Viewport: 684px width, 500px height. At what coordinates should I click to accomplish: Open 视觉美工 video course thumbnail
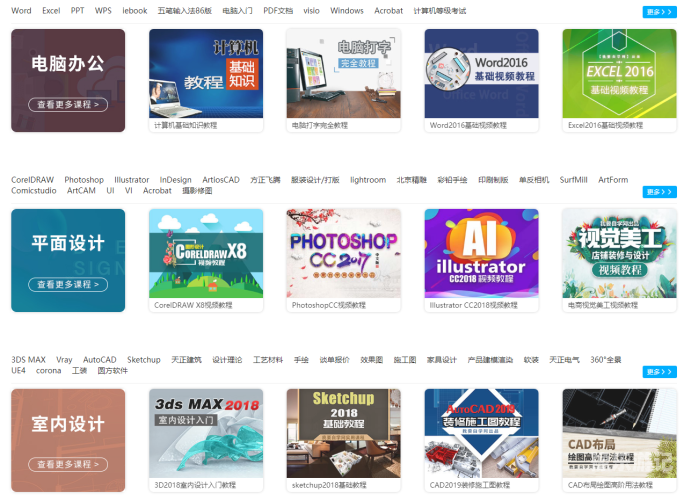tap(619, 253)
